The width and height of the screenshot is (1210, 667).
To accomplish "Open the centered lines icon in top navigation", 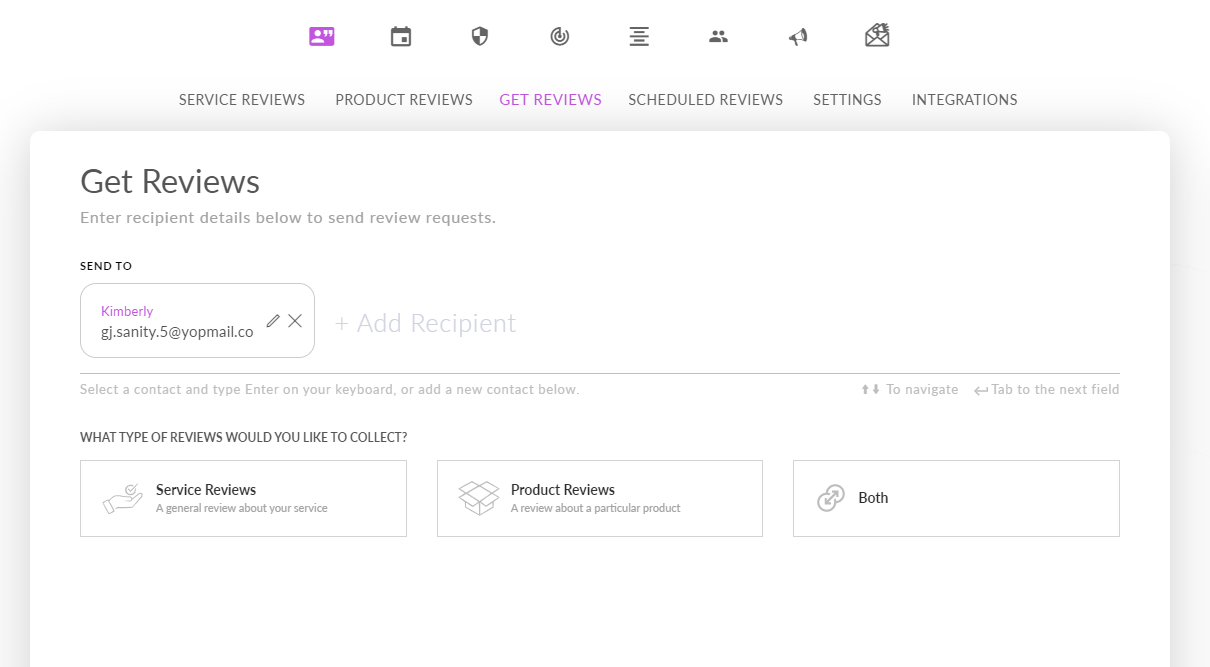I will click(639, 37).
